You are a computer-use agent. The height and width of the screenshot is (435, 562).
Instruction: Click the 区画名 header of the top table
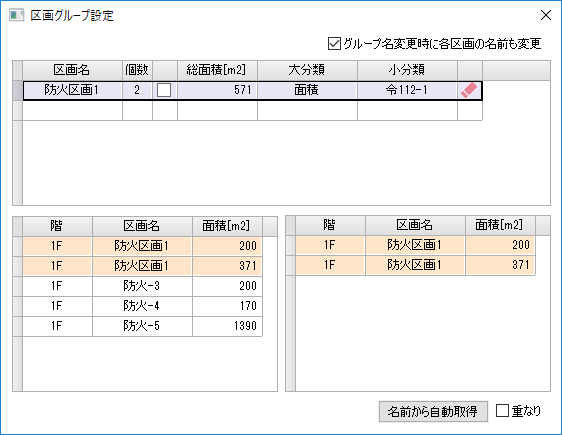[72, 70]
